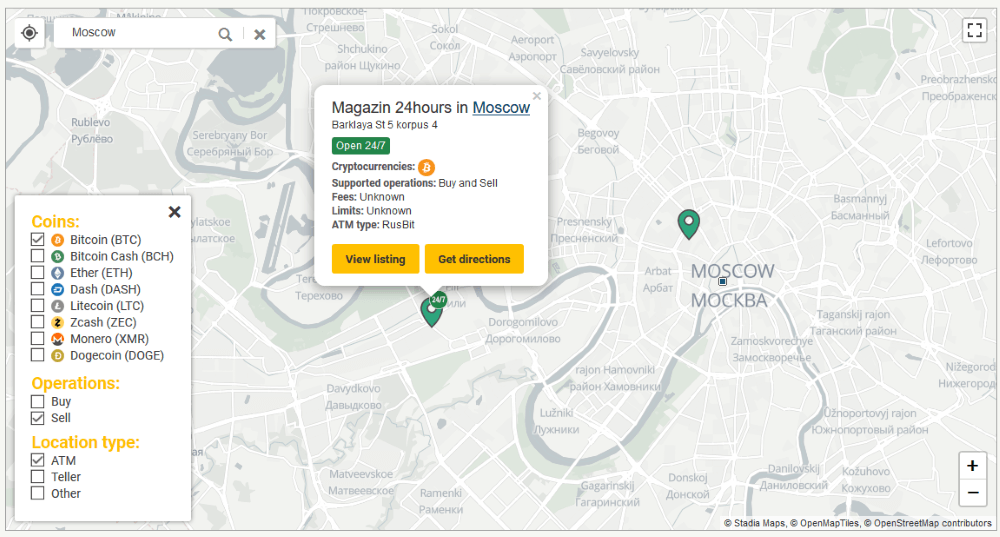Enable the Litecoin (LTC) checkbox
This screenshot has width=1000, height=537.
click(x=38, y=306)
